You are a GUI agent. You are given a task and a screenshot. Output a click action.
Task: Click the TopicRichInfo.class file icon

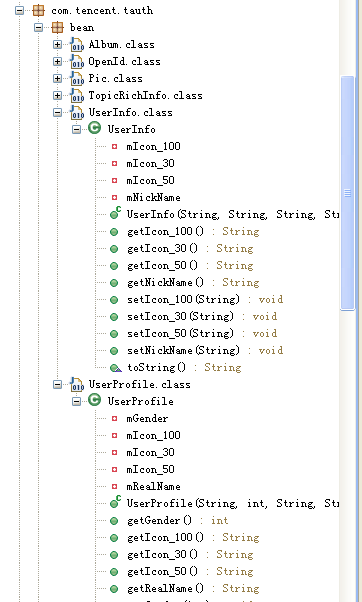pos(77,96)
